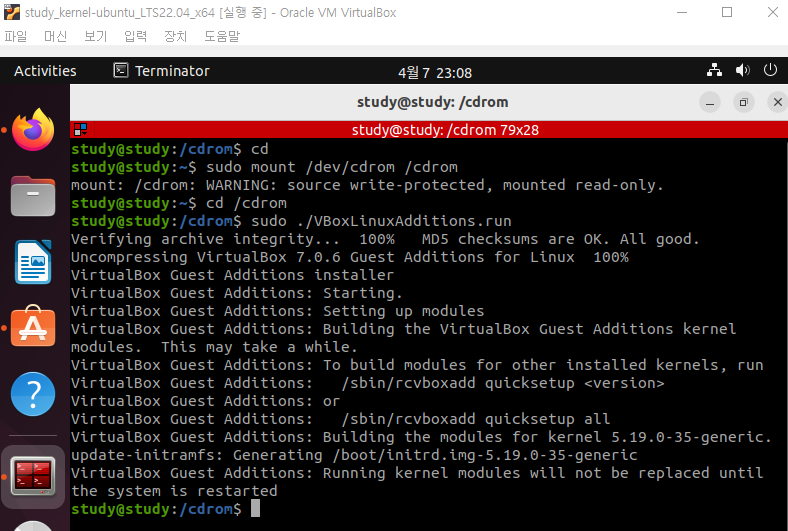Maximize the VirtualBox window
Image resolution: width=788 pixels, height=531 pixels.
727,12
